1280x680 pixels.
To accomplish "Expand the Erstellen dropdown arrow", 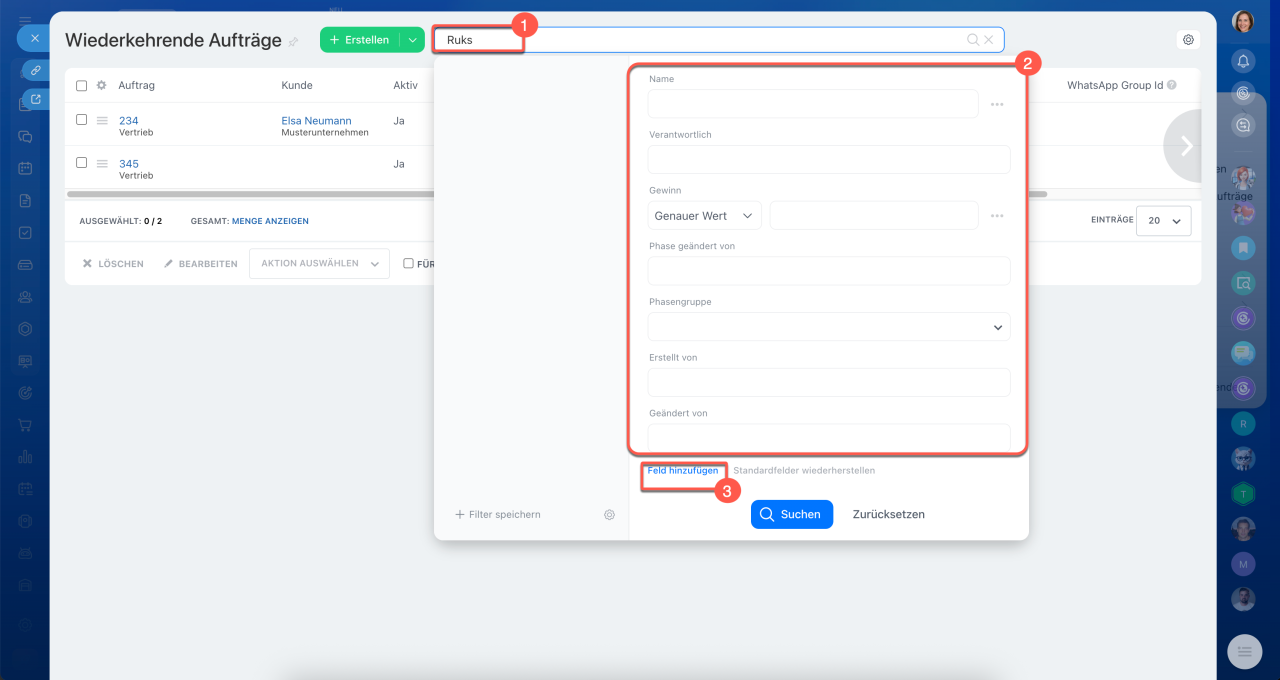I will click(412, 40).
